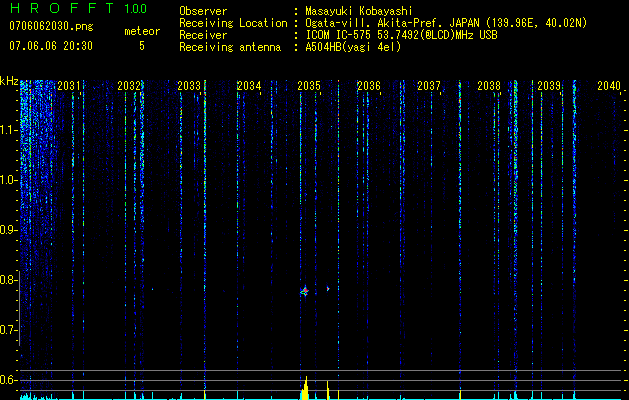629x400 pixels.
Task: Click the bright meteor echo near 2035
Action: click(x=305, y=291)
